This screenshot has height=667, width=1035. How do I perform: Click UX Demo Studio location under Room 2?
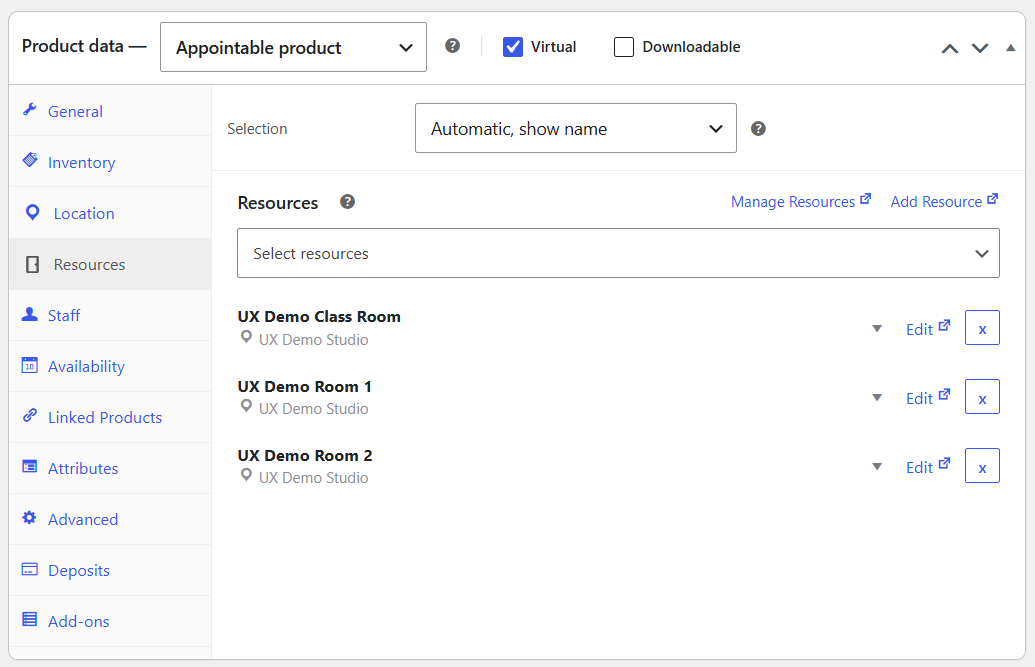tap(314, 477)
